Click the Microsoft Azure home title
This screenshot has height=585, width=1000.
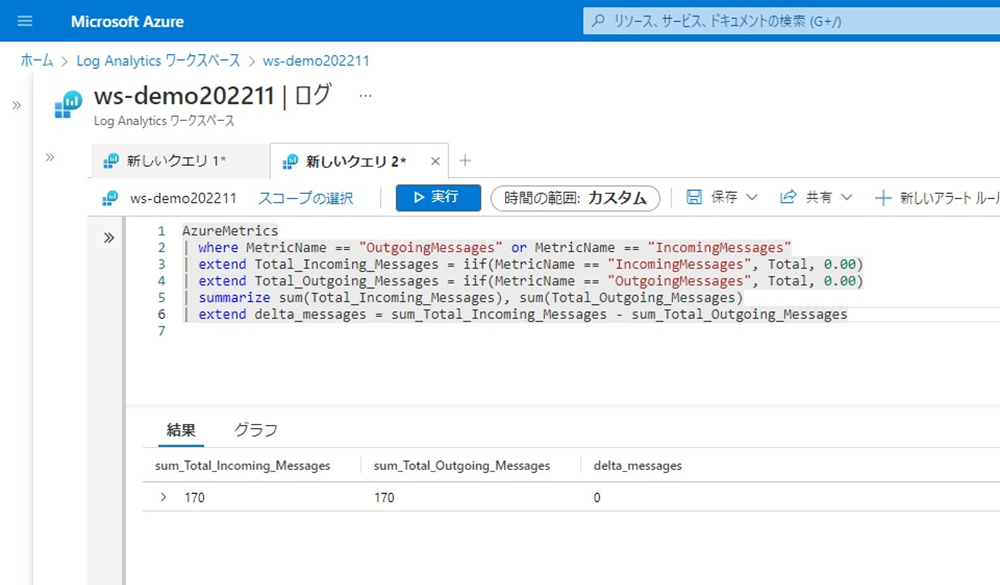127,22
